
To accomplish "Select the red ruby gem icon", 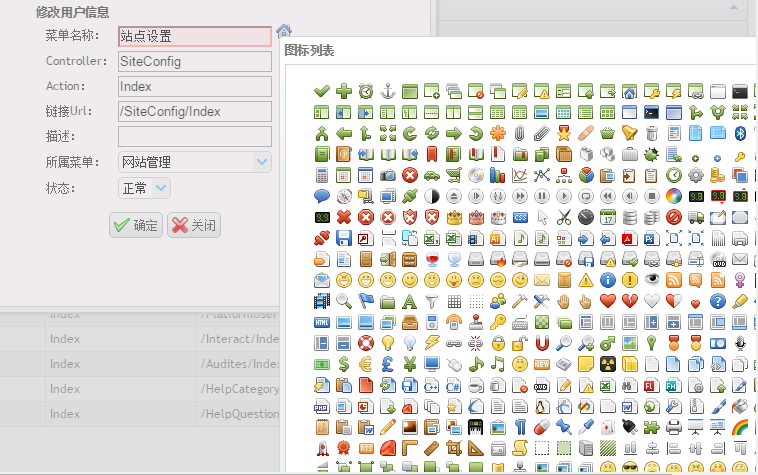I will pos(388,448).
